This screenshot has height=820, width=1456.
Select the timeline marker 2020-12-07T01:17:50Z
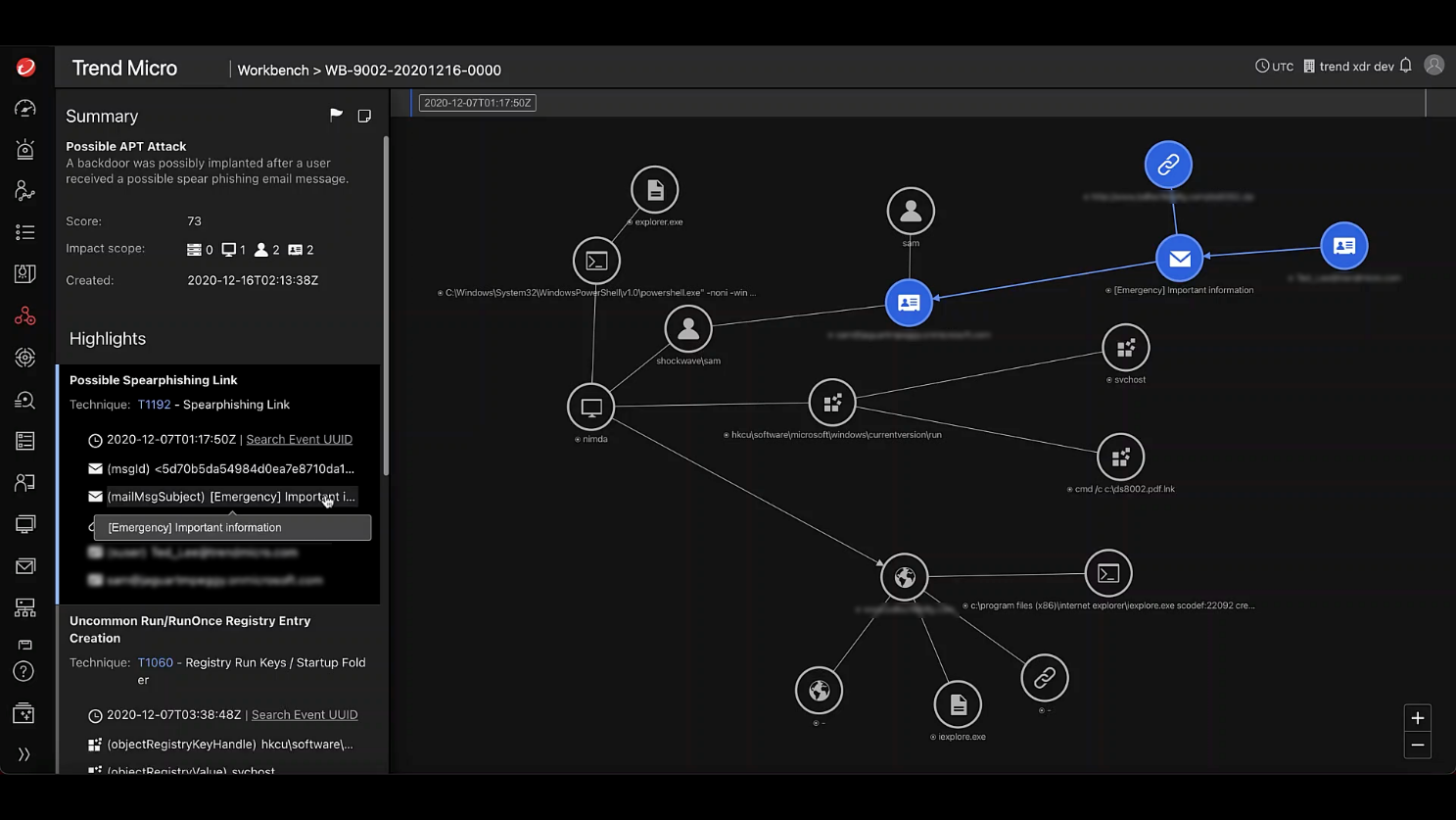point(478,103)
